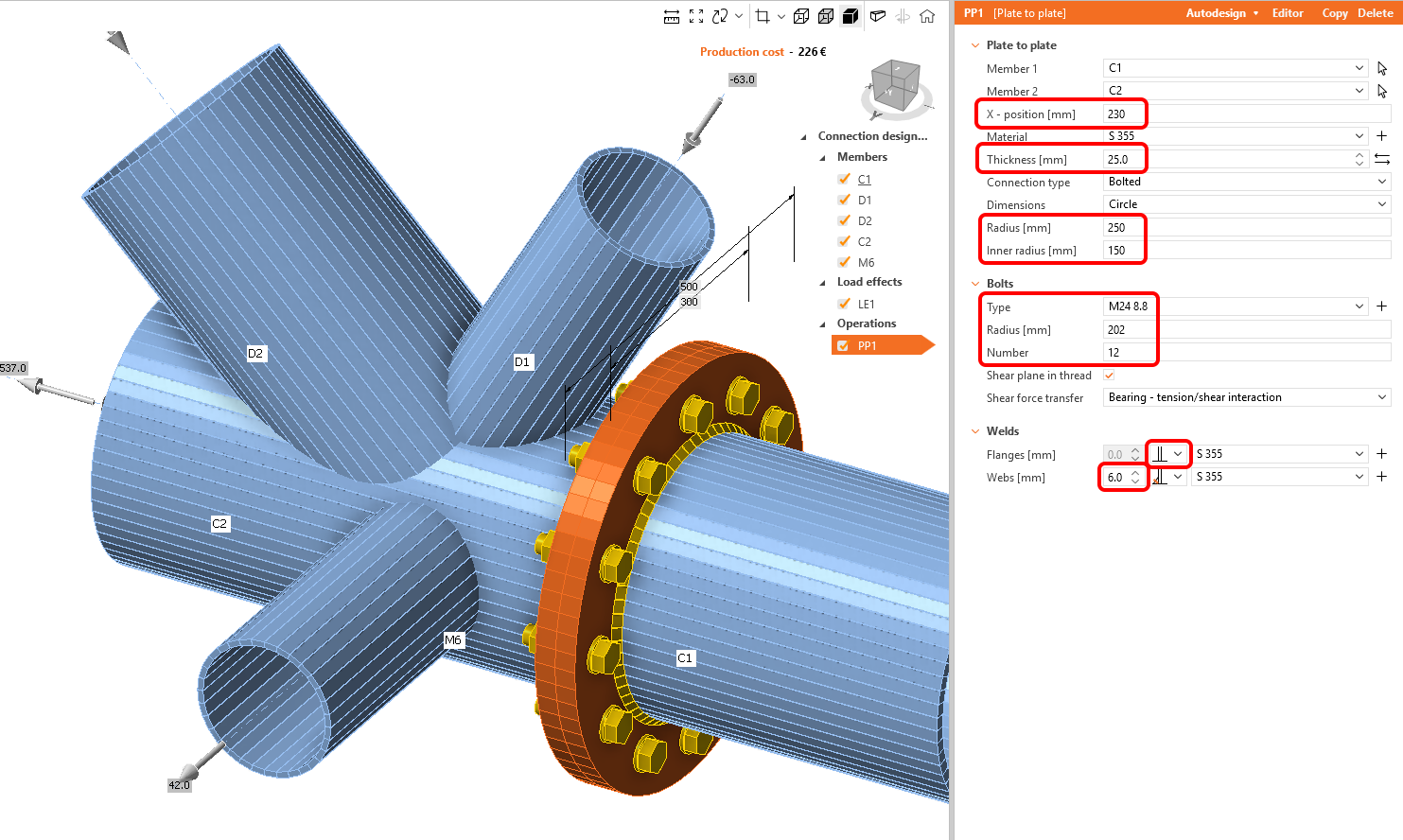Click the ruler dimension measure icon
Screen dimensions: 1403x840
click(x=672, y=16)
